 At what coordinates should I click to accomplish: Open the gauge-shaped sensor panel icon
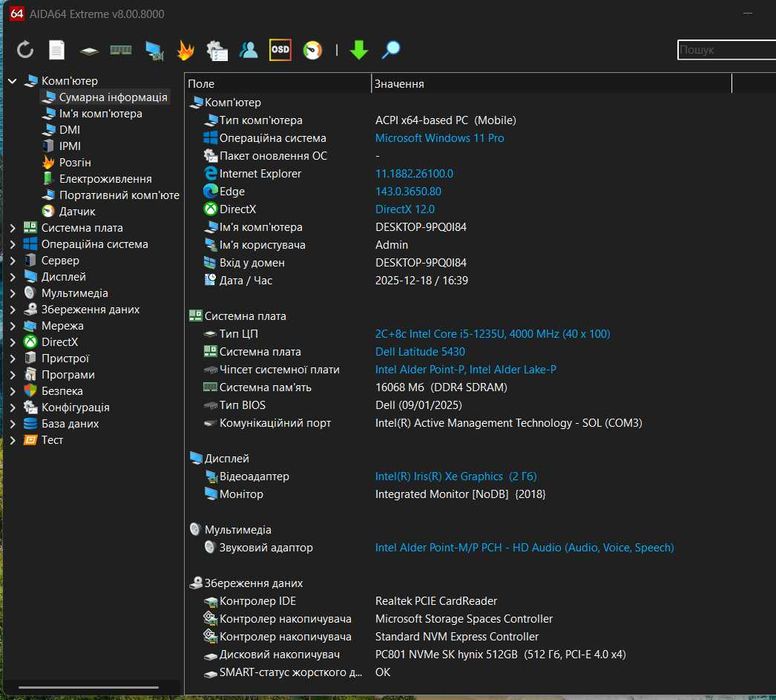(x=312, y=49)
